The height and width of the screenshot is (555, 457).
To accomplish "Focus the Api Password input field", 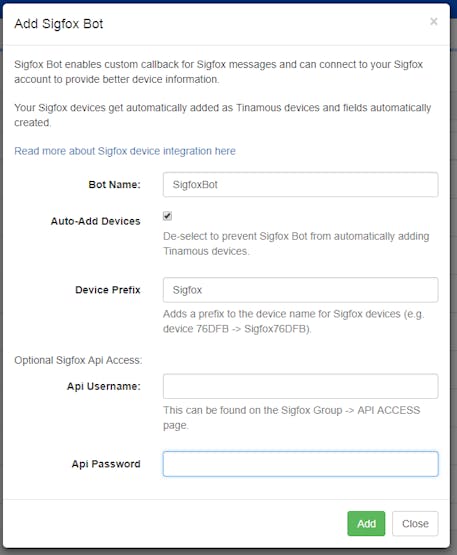I will point(301,464).
